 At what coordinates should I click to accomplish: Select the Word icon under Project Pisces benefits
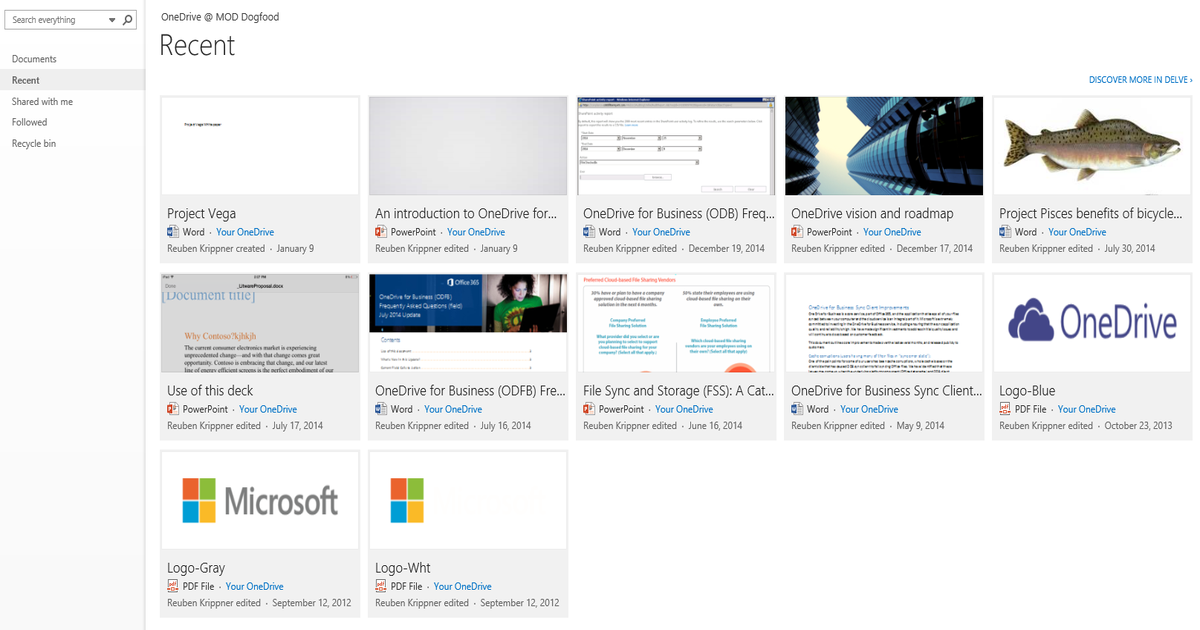[x=1006, y=231]
